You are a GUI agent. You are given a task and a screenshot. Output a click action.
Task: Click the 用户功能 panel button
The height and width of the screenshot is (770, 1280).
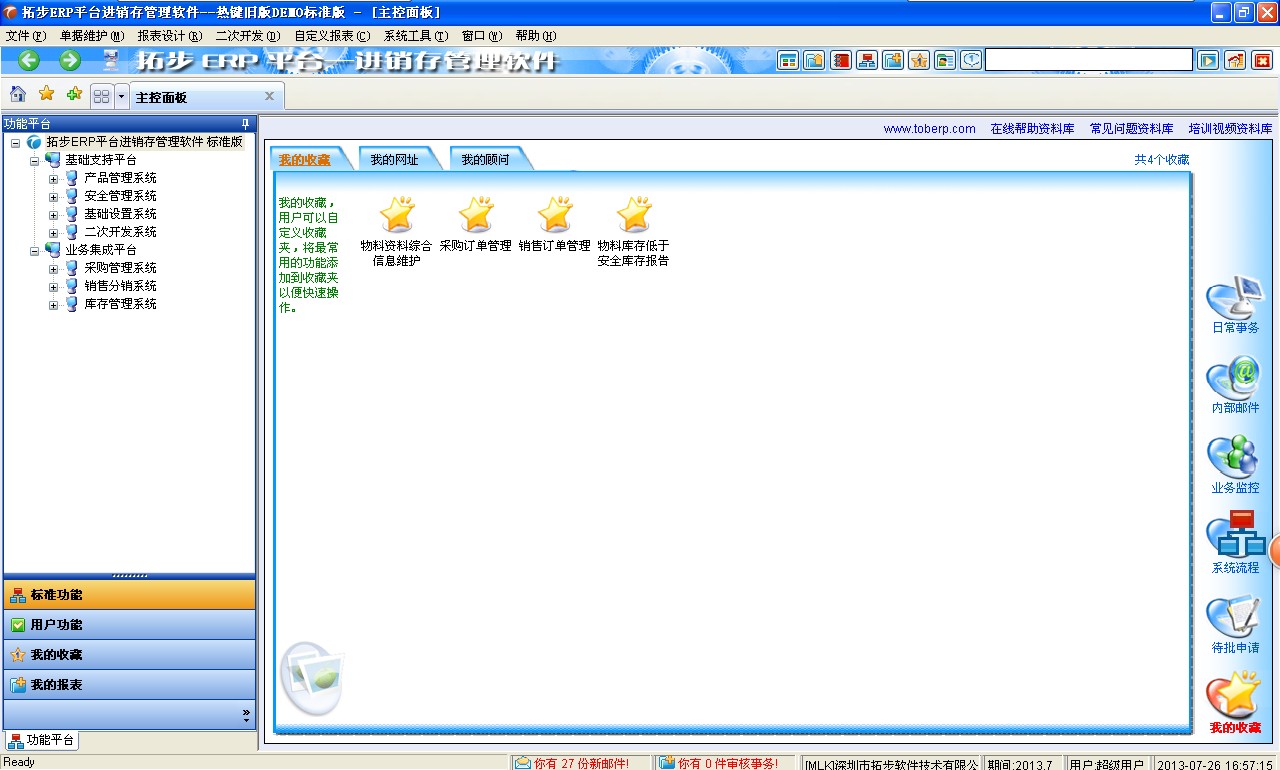[130, 625]
